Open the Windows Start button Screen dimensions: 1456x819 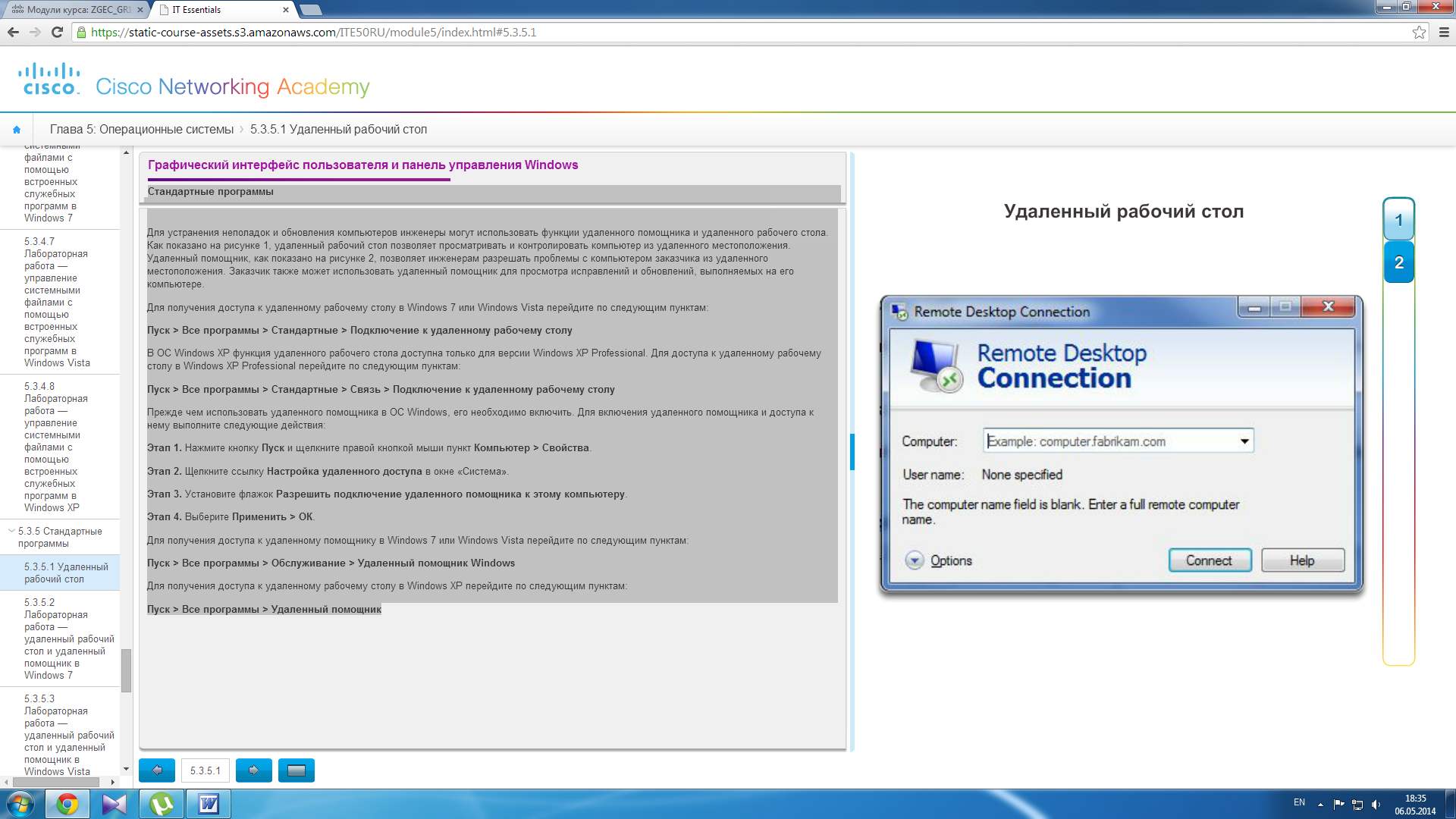[20, 804]
